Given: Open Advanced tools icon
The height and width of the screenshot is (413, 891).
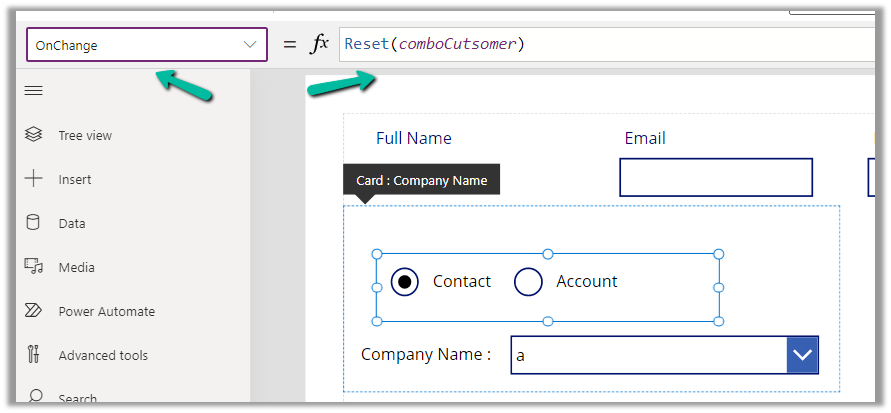Looking at the screenshot, I should tap(33, 355).
